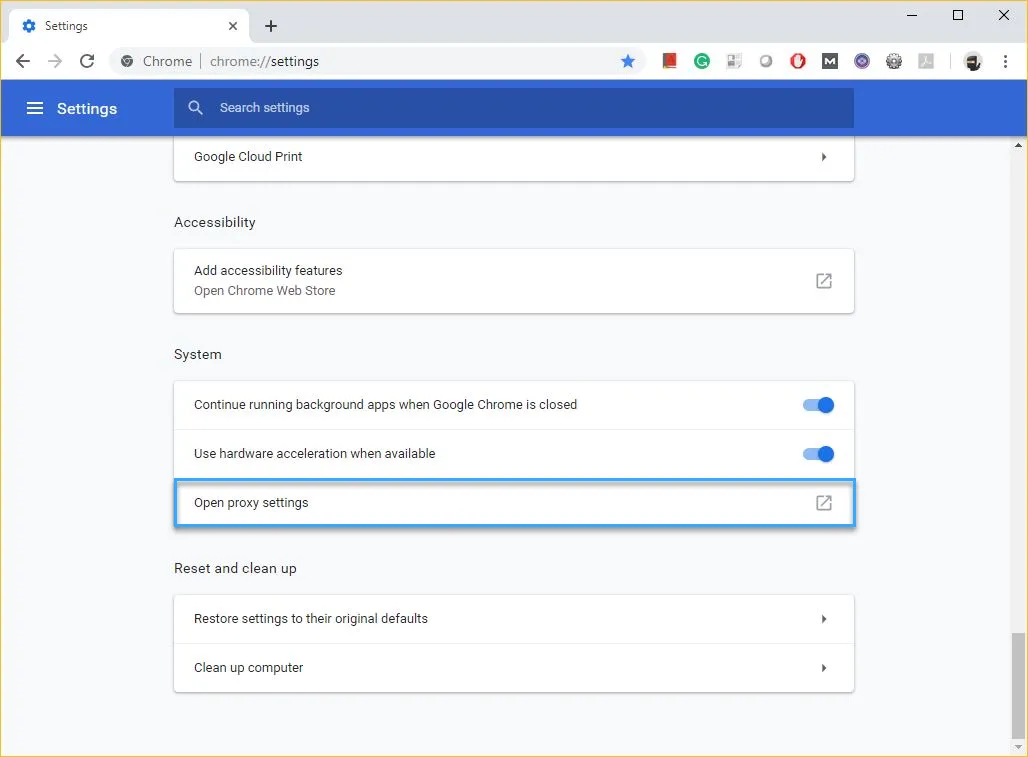Open the Adobe Acrobat extension
Screen dimensions: 1028x757
pos(925,61)
